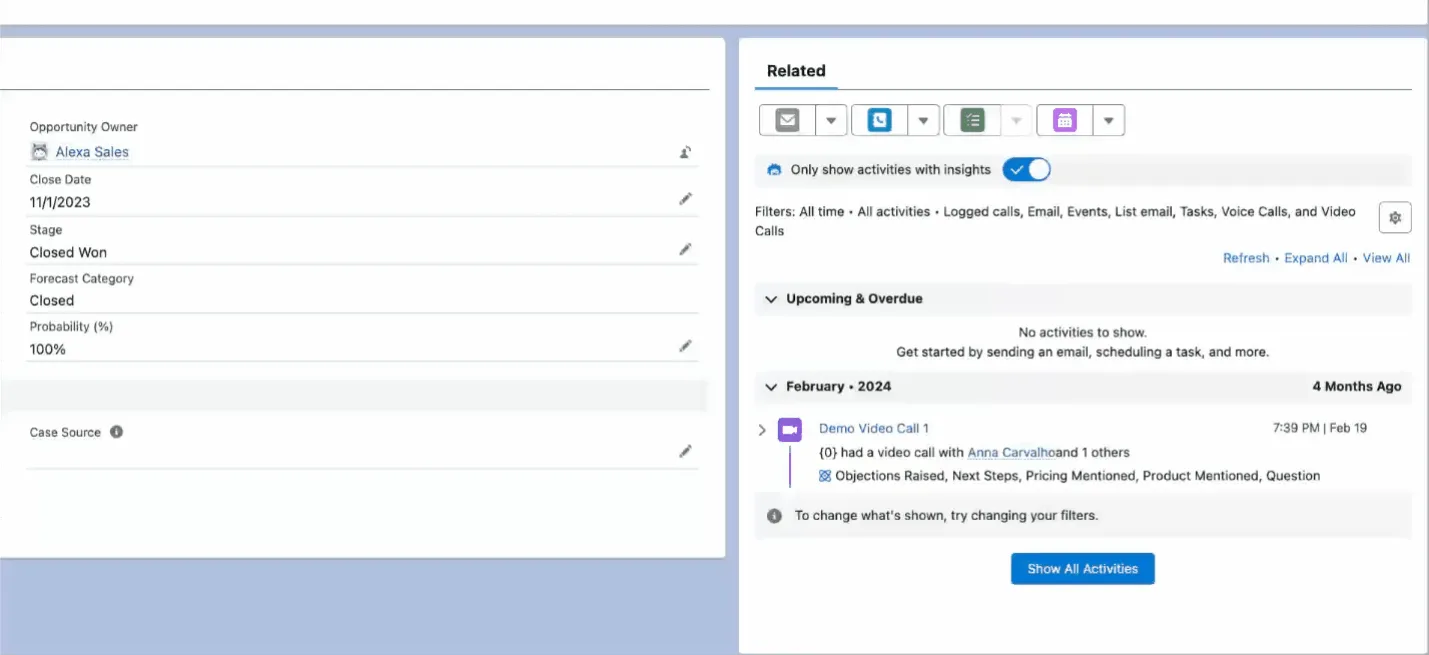Image resolution: width=1429 pixels, height=655 pixels.
Task: Select the Related tab
Action: 796,71
